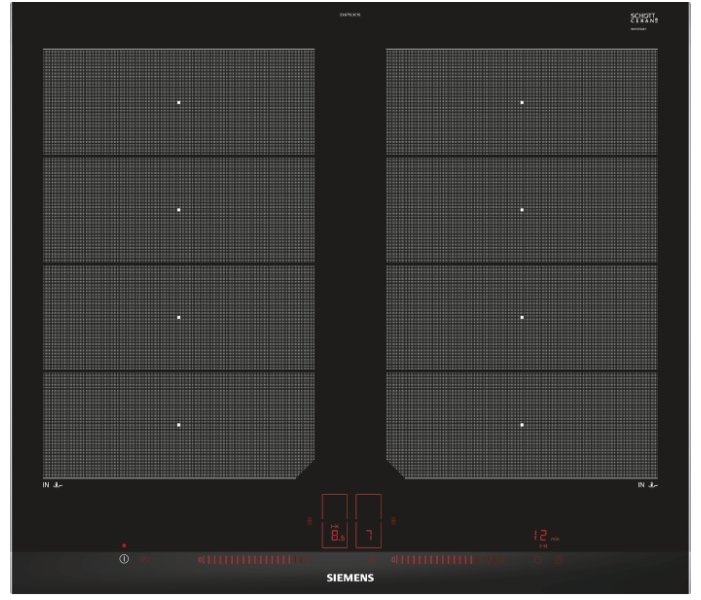Viewport: 701px width, 600px height.
Task: Tap the flexZone symbol left of the displays
Action: coord(309,521)
